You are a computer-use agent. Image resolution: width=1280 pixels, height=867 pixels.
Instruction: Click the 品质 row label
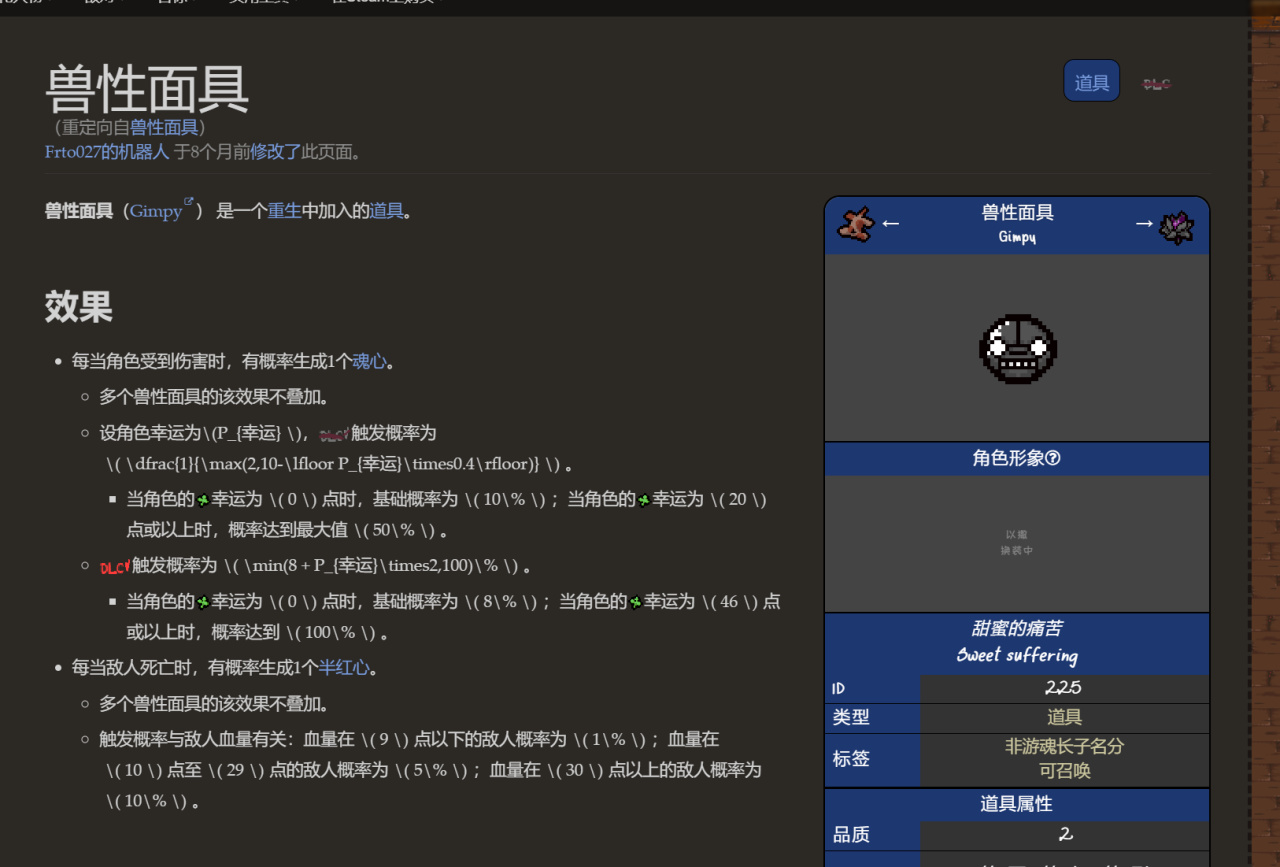pos(851,835)
